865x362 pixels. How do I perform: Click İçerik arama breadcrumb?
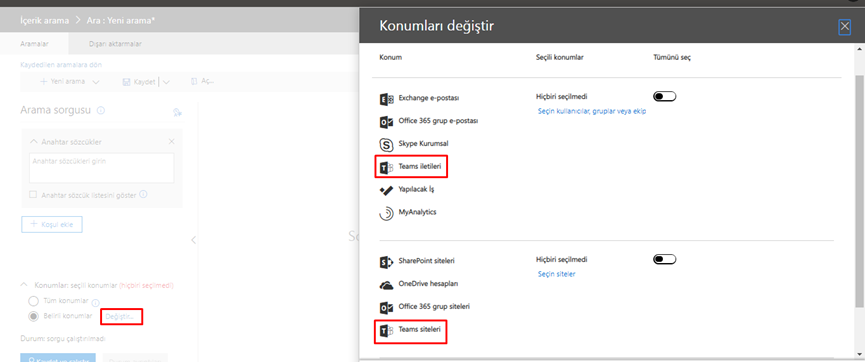point(45,20)
